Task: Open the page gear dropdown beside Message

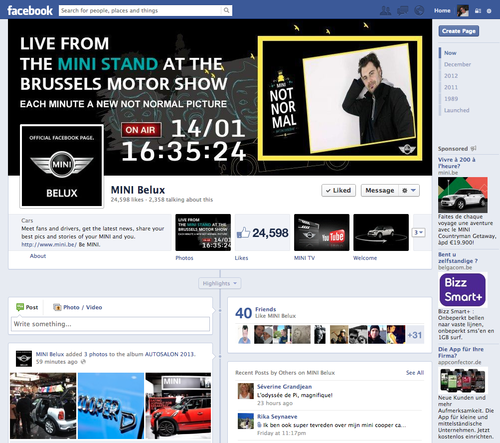Action: coord(409,190)
